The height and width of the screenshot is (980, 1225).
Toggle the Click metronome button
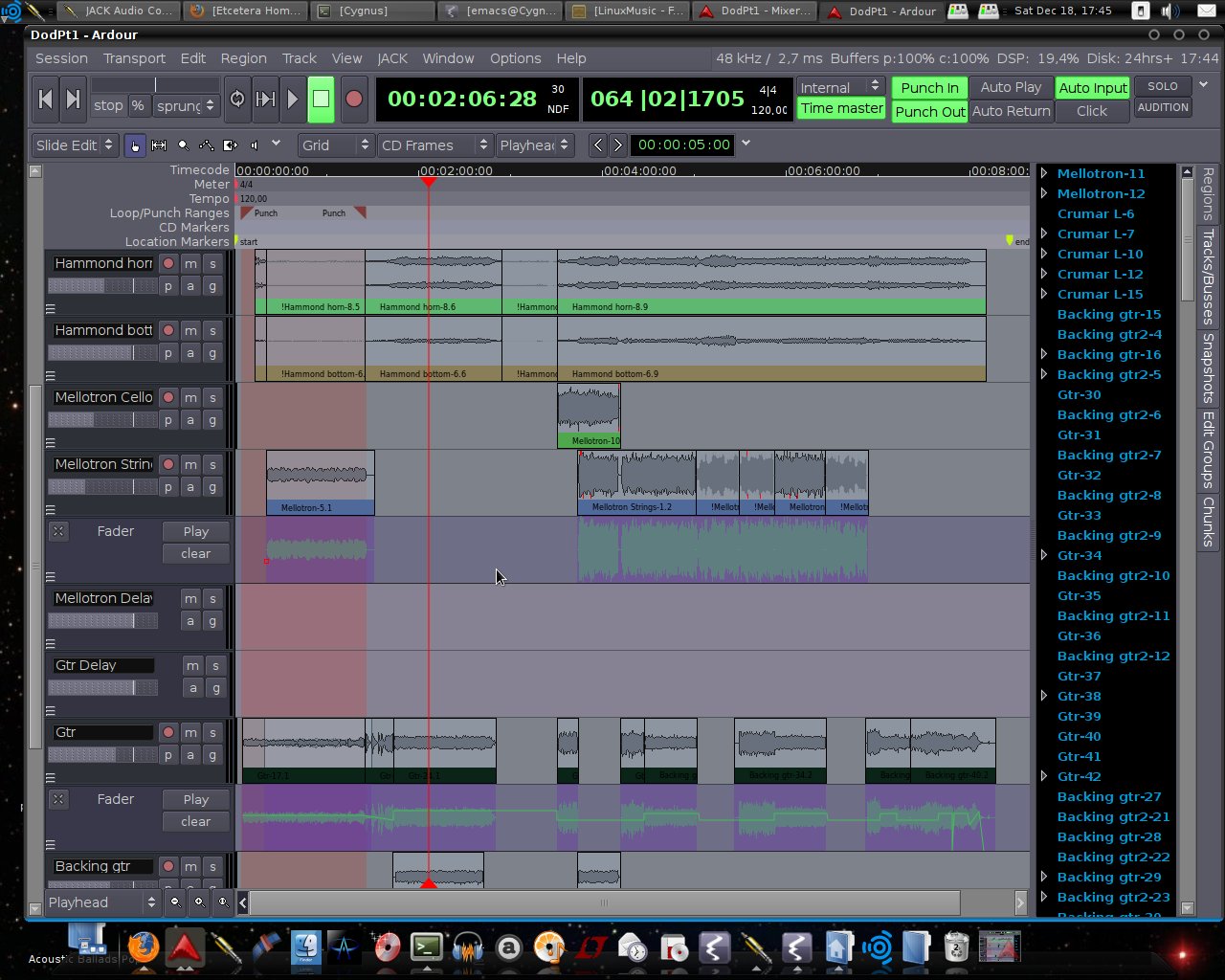tap(1092, 111)
